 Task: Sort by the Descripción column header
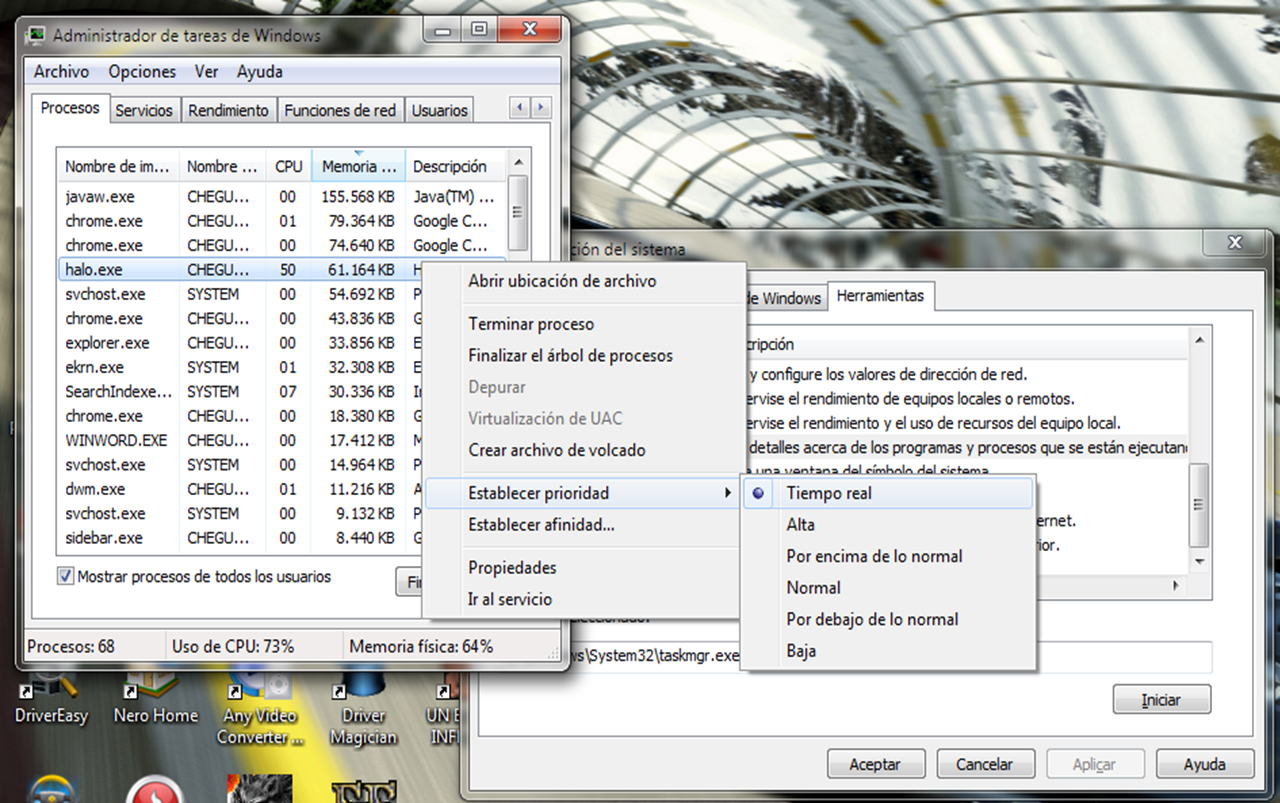(x=456, y=166)
